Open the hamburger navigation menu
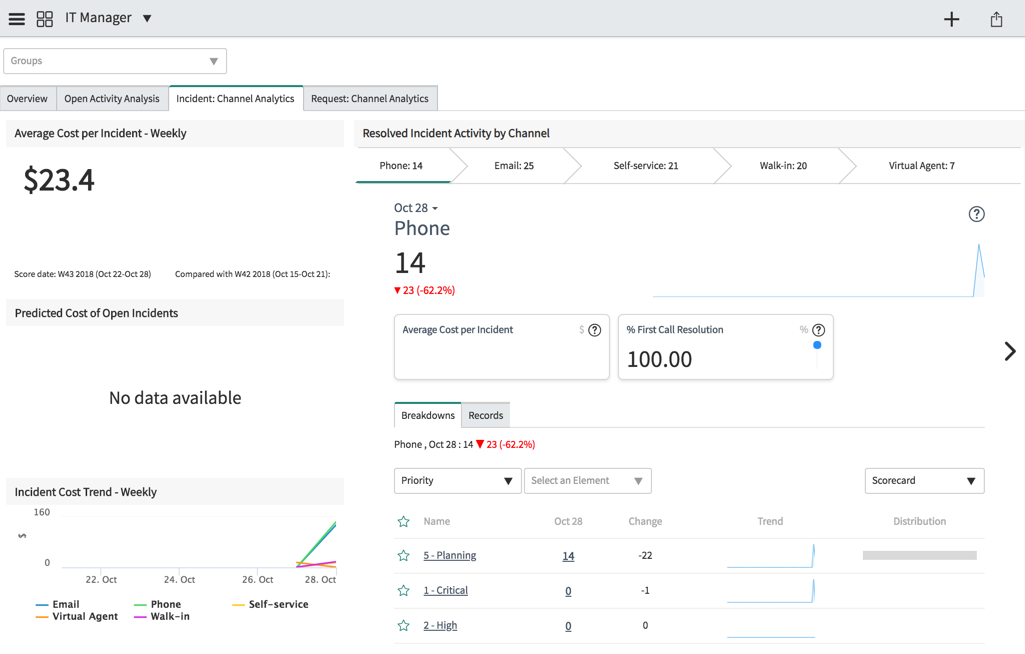The width and height of the screenshot is (1025, 654). click(17, 19)
